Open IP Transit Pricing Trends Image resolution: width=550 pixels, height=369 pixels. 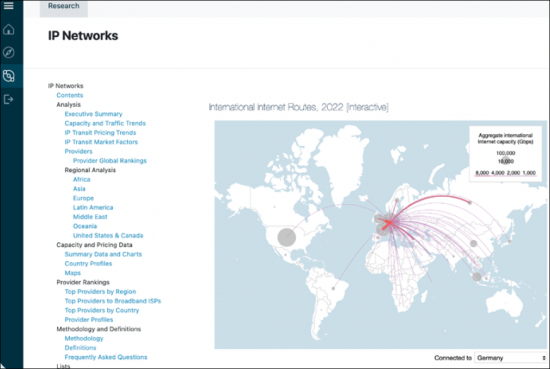[100, 133]
